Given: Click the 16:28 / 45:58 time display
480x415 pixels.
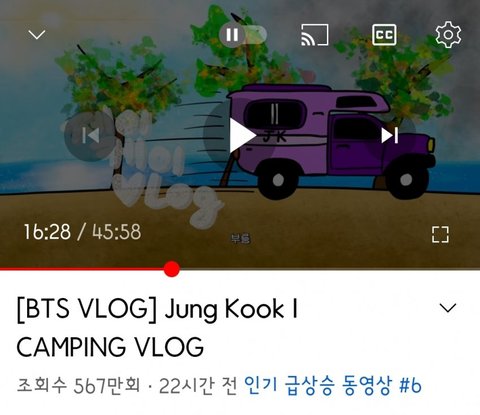Looking at the screenshot, I should [x=82, y=232].
